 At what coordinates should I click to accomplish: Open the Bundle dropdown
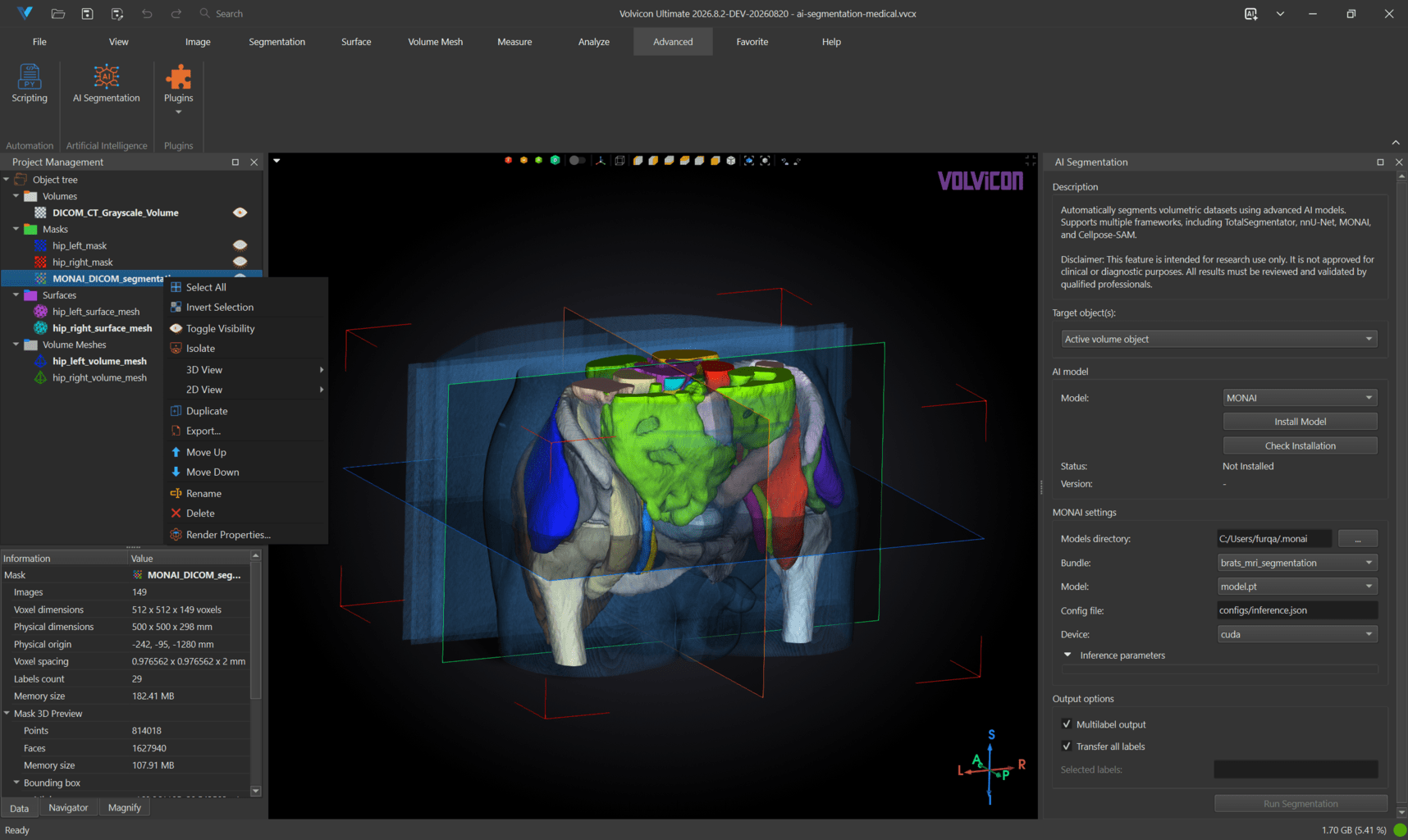1297,563
